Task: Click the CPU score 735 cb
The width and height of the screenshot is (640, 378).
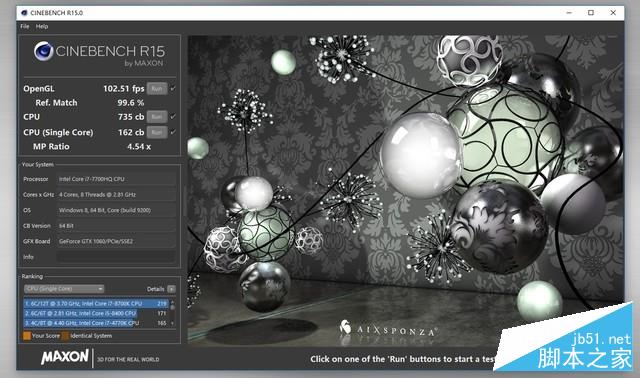Action: 131,117
